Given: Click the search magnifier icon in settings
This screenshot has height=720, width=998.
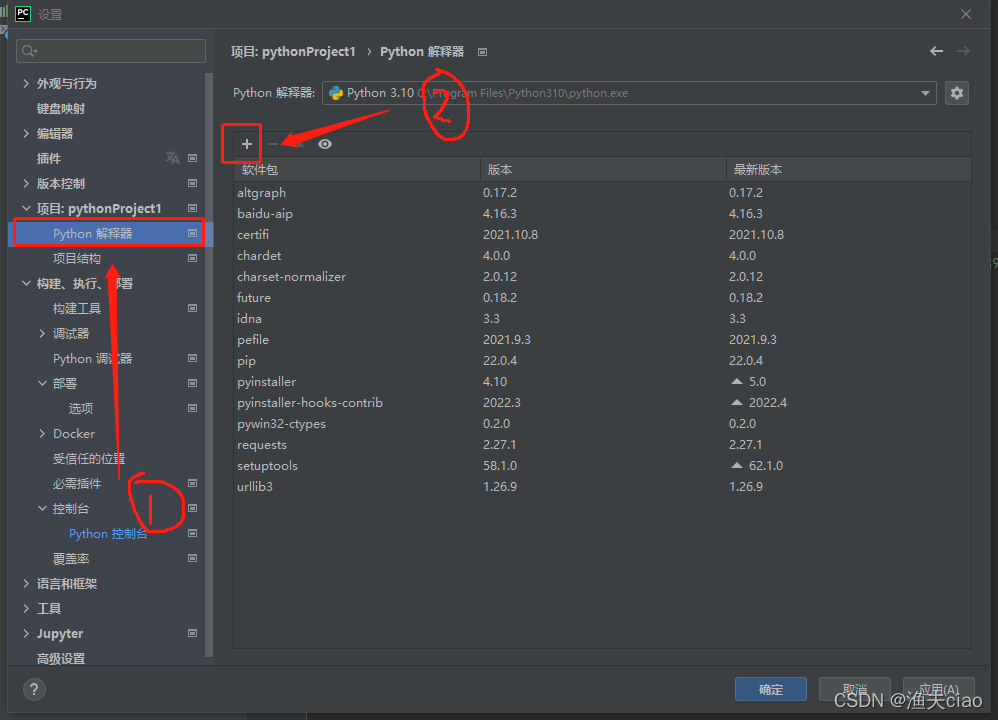Looking at the screenshot, I should click(29, 51).
